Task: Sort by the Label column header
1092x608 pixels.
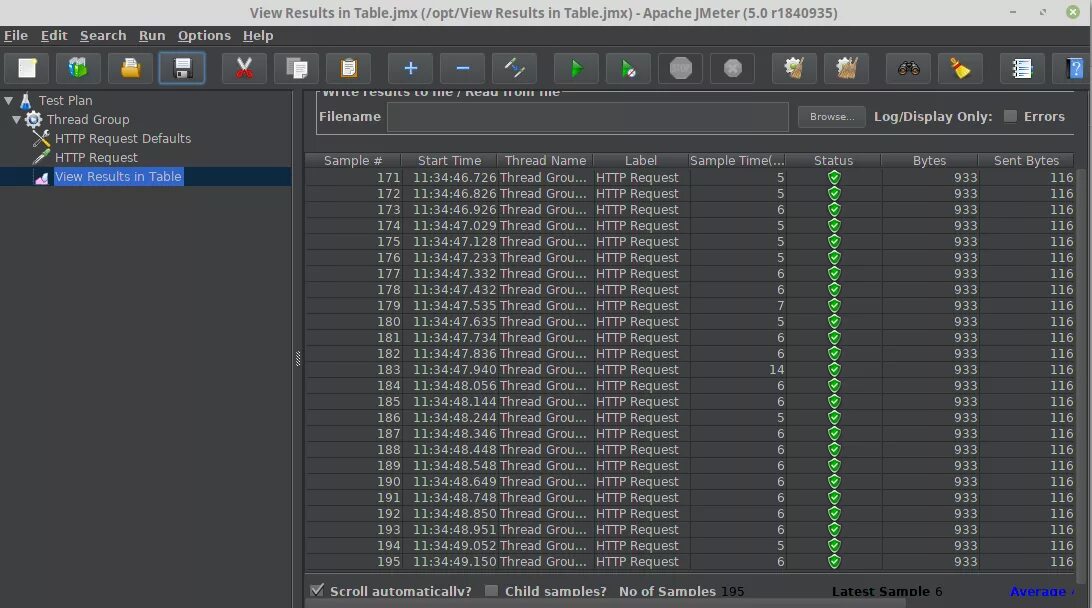Action: [641, 161]
